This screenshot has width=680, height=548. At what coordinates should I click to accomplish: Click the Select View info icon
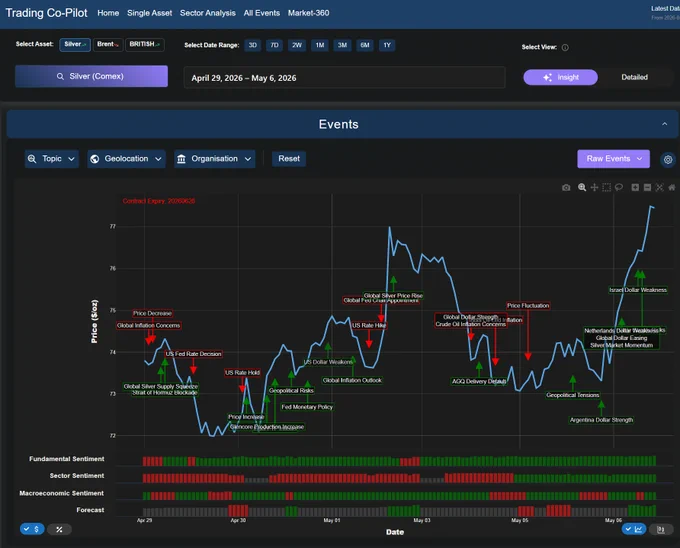click(565, 48)
